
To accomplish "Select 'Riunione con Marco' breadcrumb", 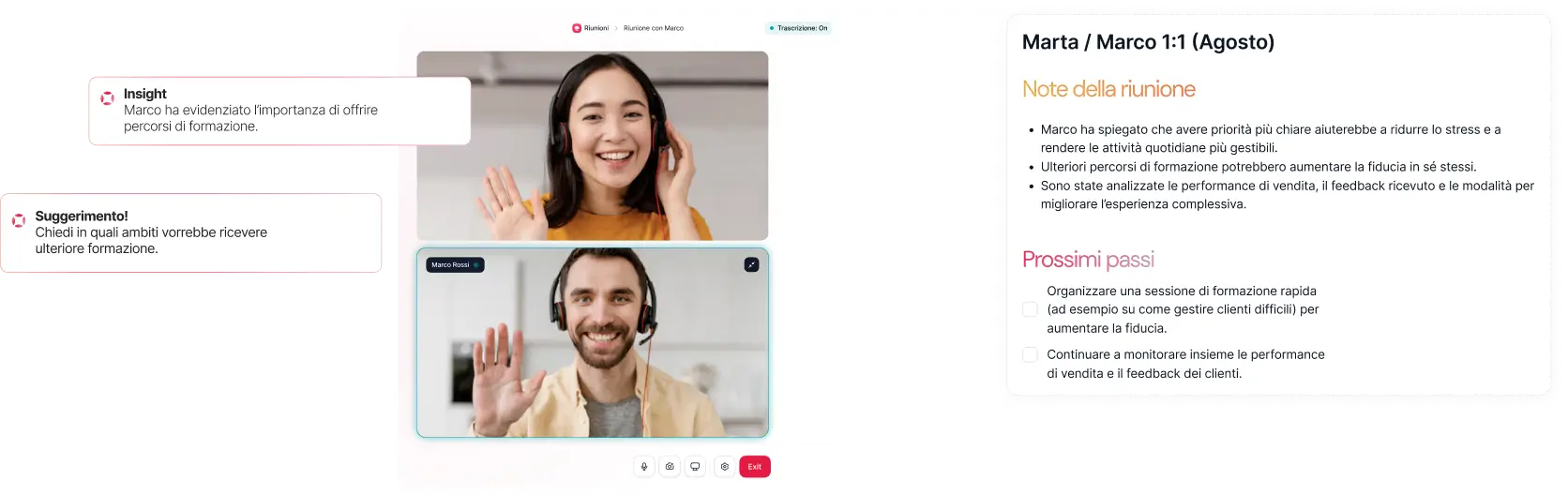I will click(654, 28).
